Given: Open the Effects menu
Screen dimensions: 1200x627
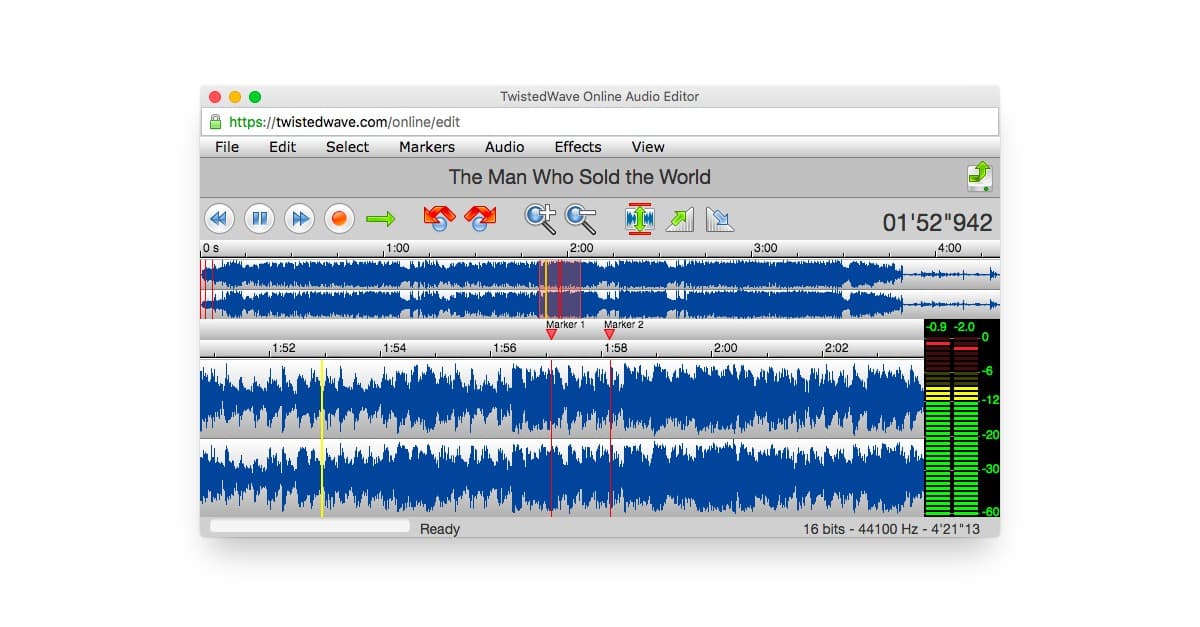Looking at the screenshot, I should [578, 147].
